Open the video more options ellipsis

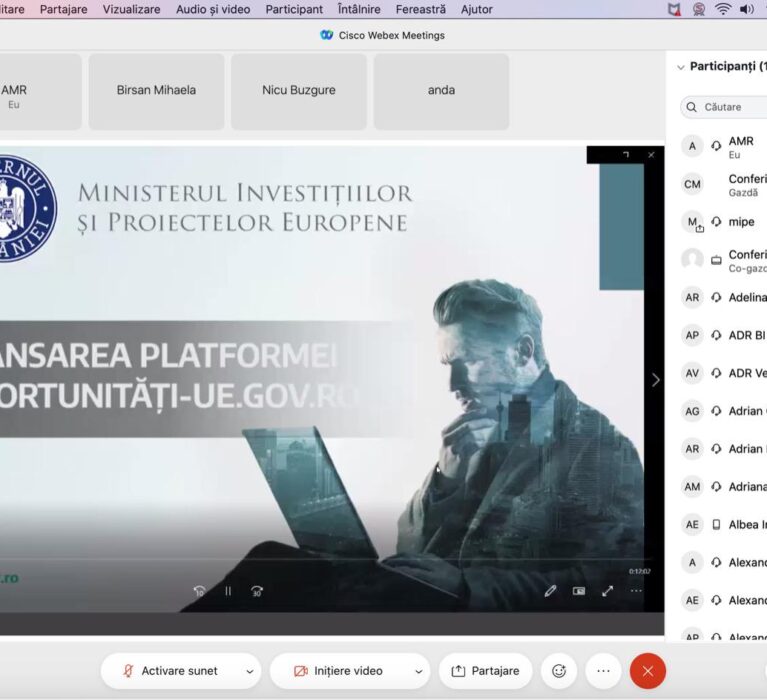coord(636,591)
